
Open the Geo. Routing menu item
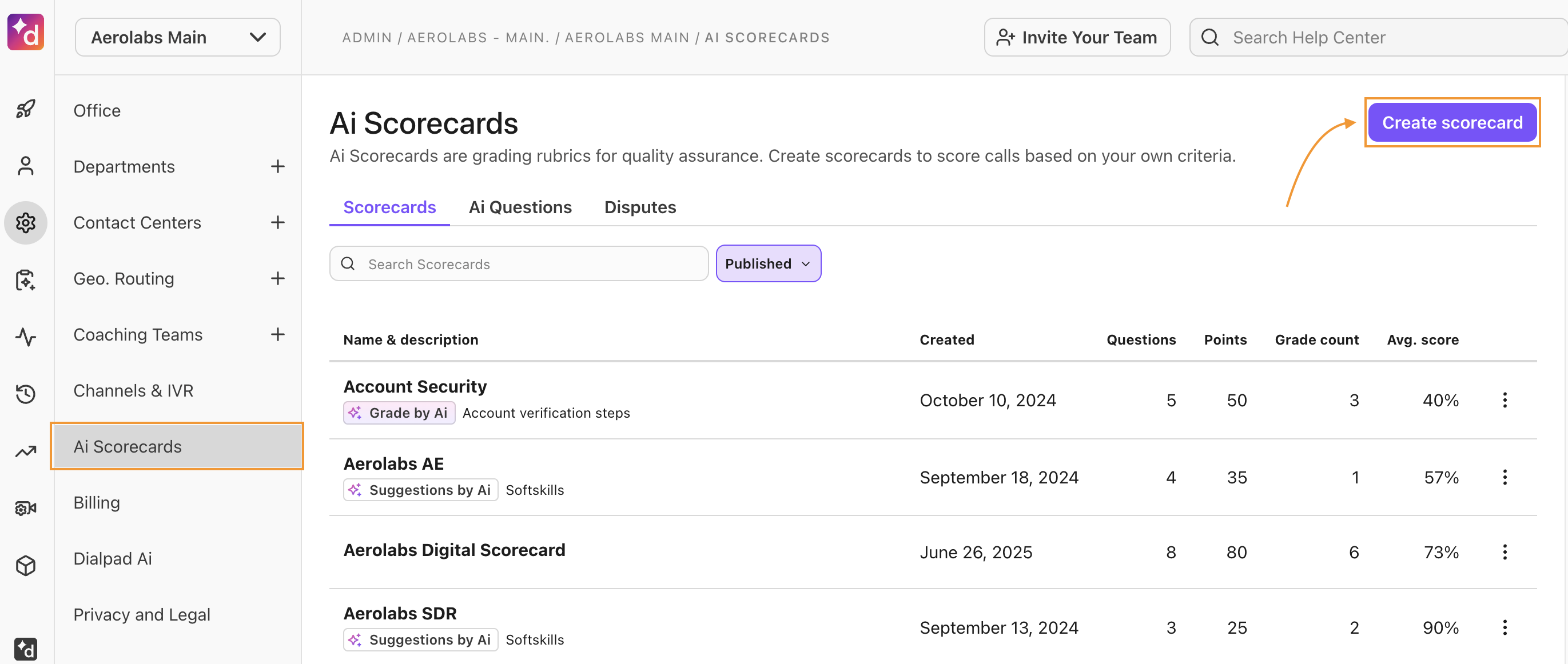(124, 278)
